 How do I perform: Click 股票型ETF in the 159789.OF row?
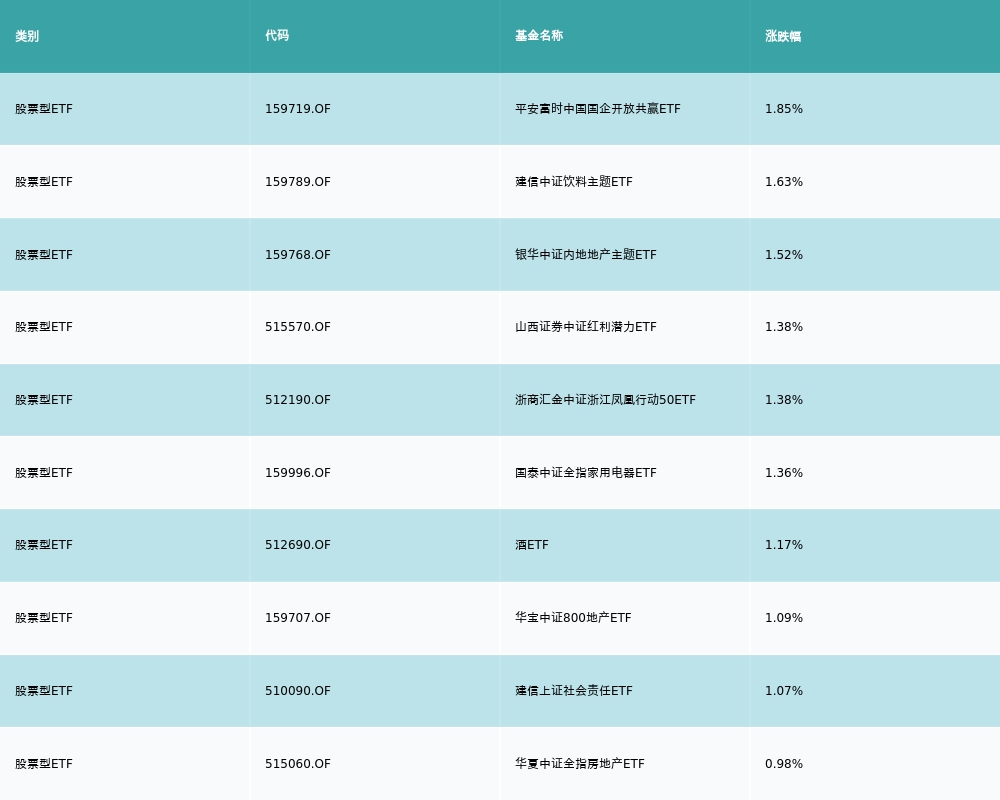(44, 182)
